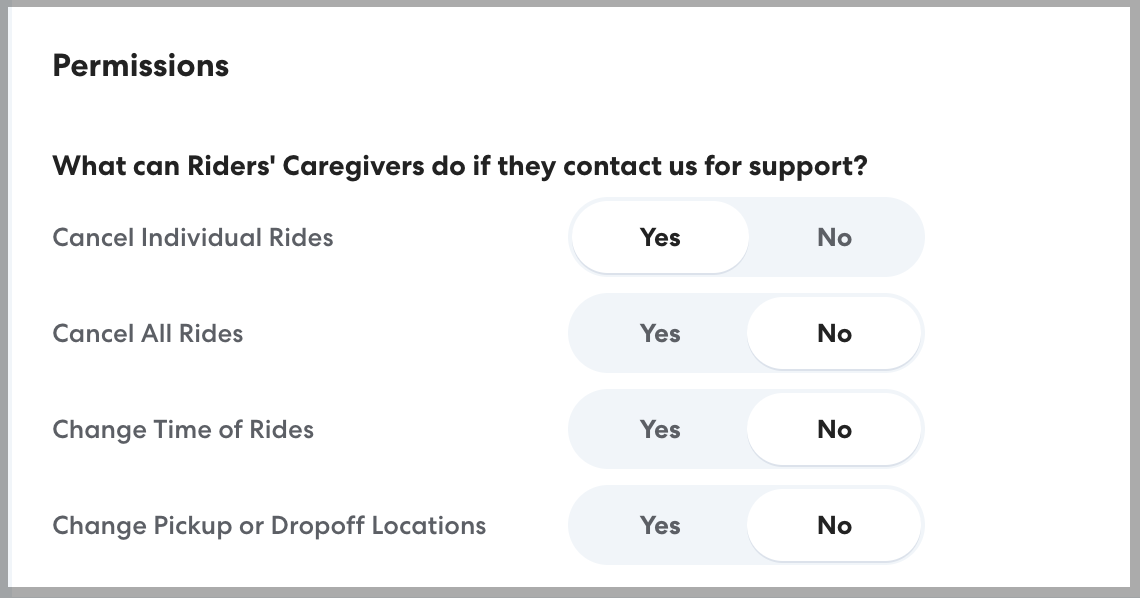Click the Change Time of Rides label
Viewport: 1140px width, 598px height.
point(183,429)
